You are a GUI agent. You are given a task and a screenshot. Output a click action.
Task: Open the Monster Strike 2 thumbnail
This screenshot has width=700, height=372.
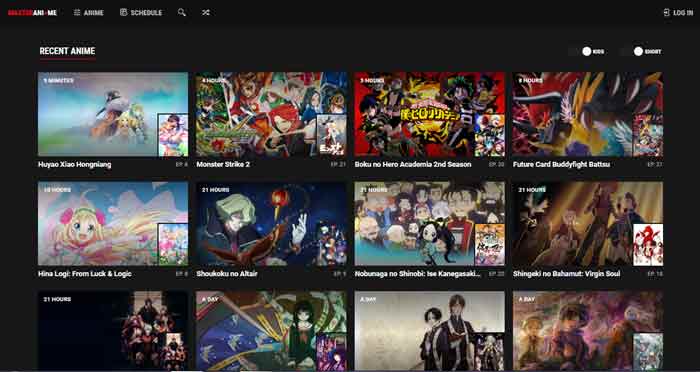271,114
